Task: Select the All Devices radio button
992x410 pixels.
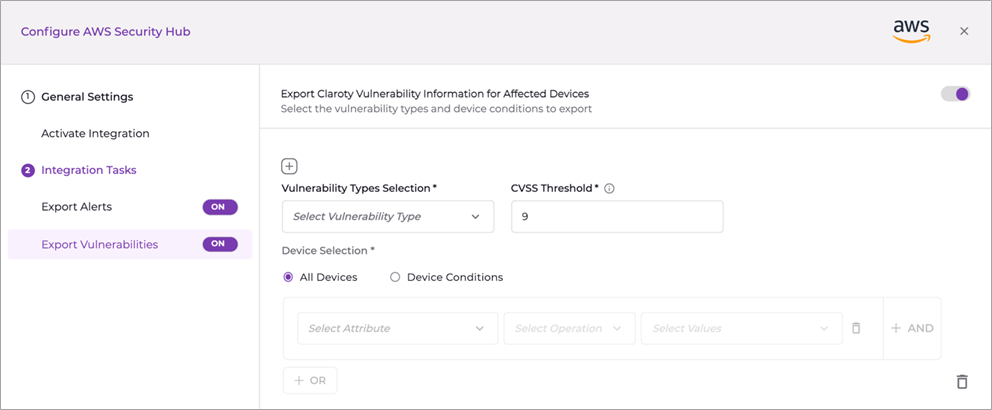Action: click(288, 277)
